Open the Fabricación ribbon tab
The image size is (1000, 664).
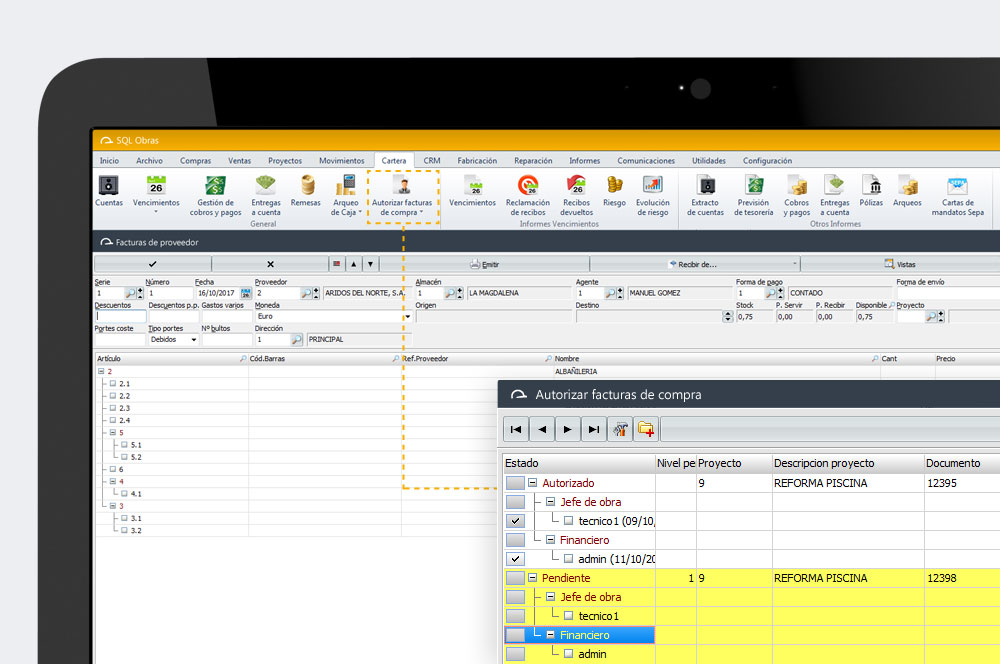477,160
